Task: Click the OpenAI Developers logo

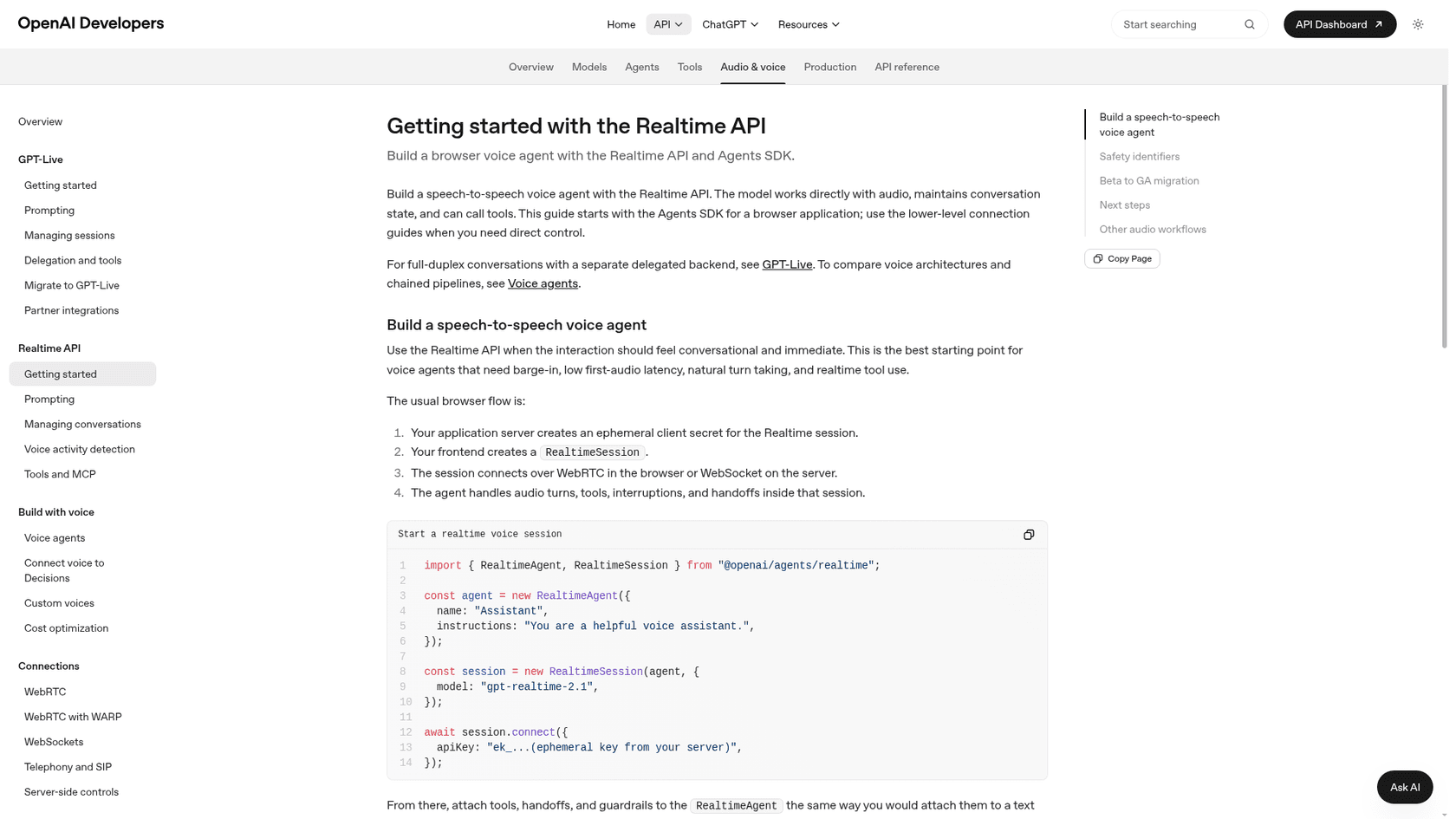Action: (91, 23)
